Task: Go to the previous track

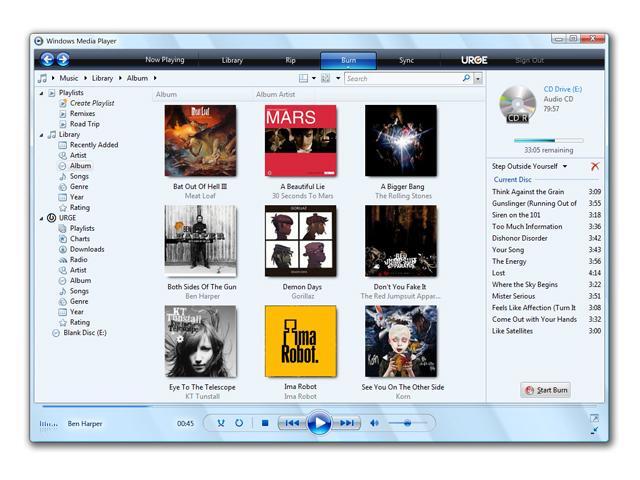Action: point(291,423)
